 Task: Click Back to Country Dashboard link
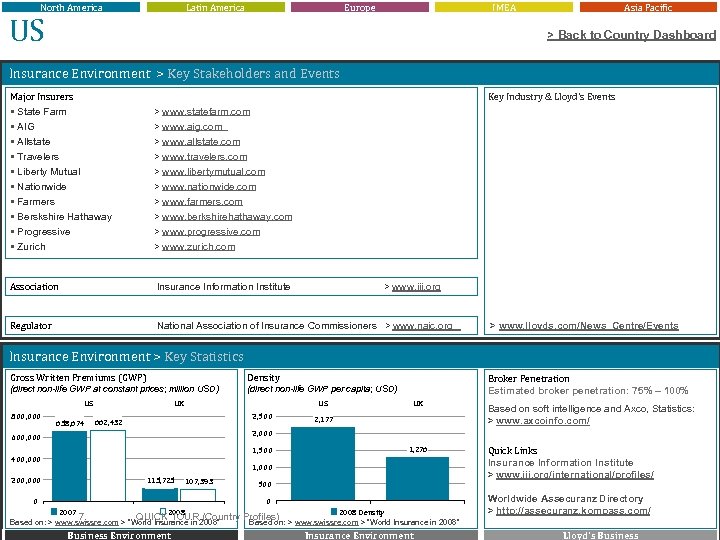click(631, 35)
